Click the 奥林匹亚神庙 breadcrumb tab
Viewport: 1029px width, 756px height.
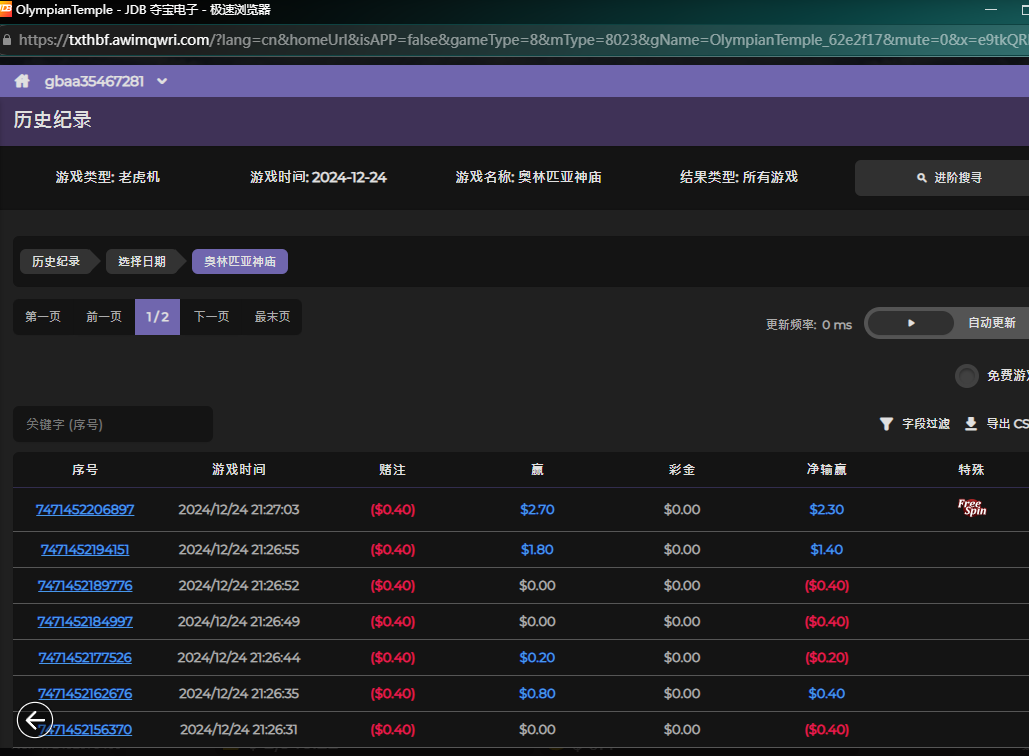(x=240, y=262)
